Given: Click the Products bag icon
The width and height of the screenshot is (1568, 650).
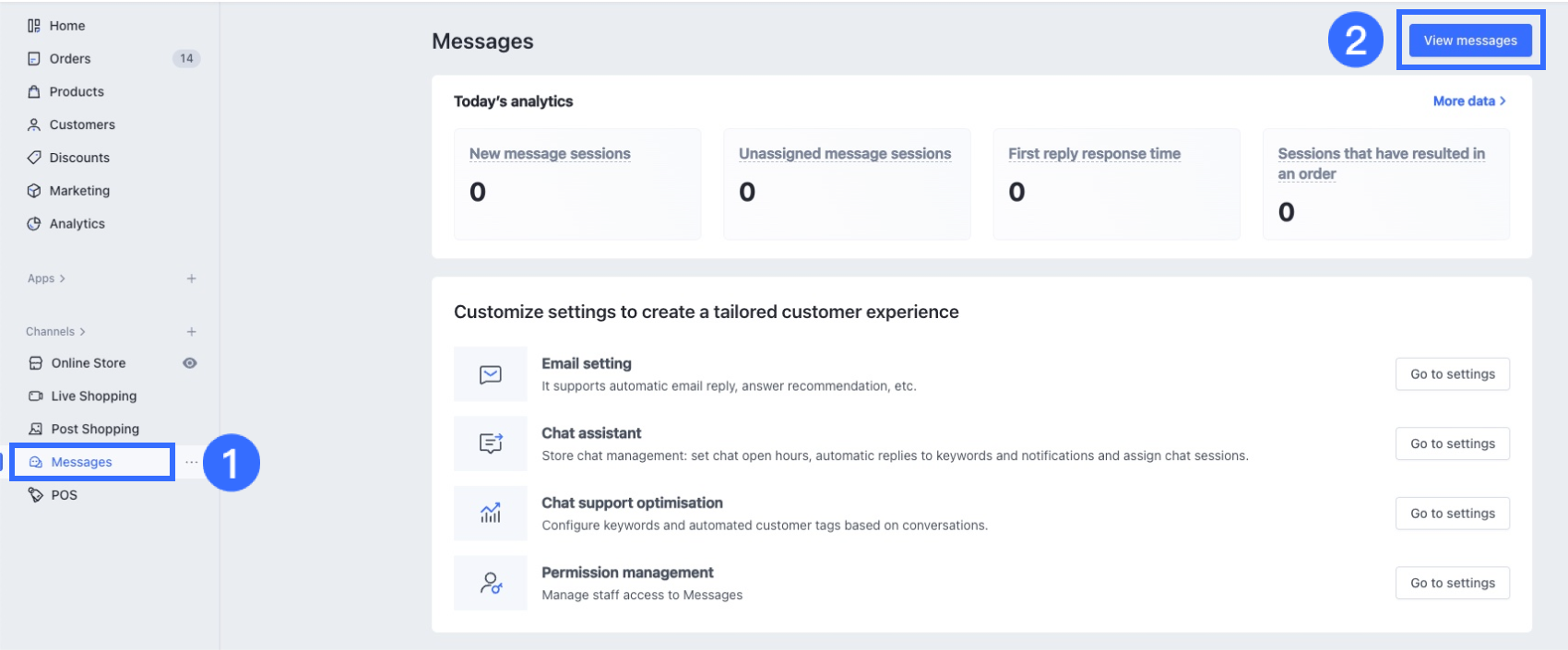Looking at the screenshot, I should pyautogui.click(x=34, y=91).
